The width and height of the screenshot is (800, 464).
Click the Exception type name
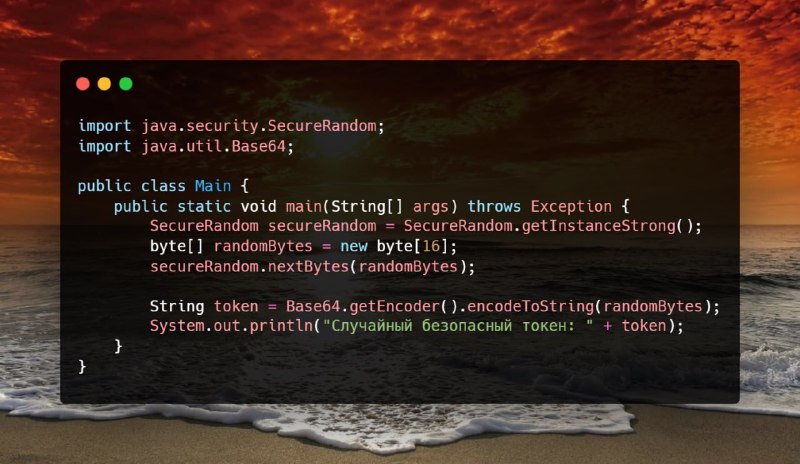pos(571,206)
